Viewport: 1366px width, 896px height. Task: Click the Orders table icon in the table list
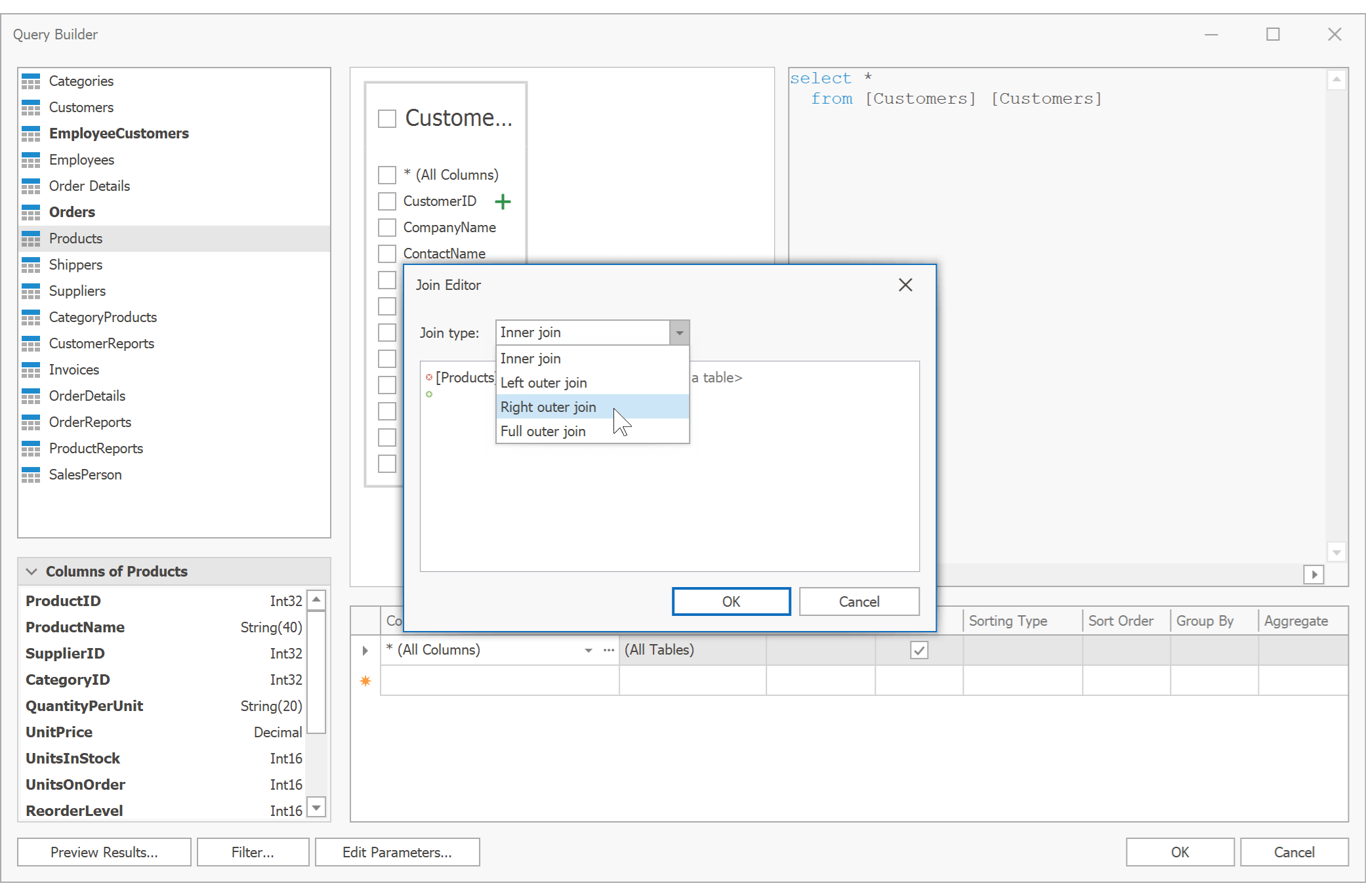[x=31, y=212]
